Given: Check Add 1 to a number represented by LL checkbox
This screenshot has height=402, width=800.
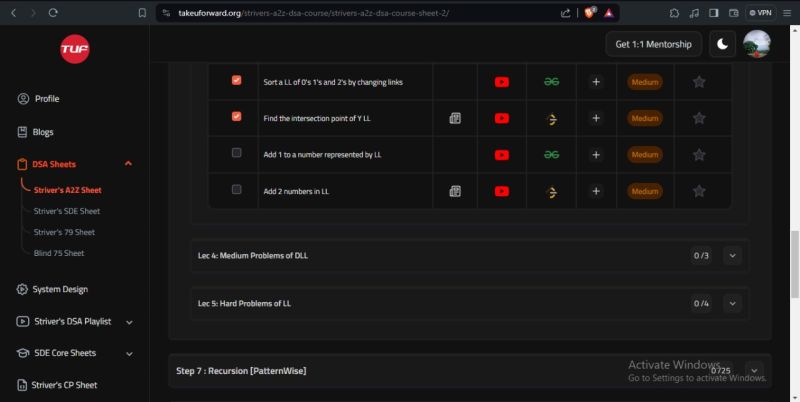Looking at the screenshot, I should tap(236, 153).
